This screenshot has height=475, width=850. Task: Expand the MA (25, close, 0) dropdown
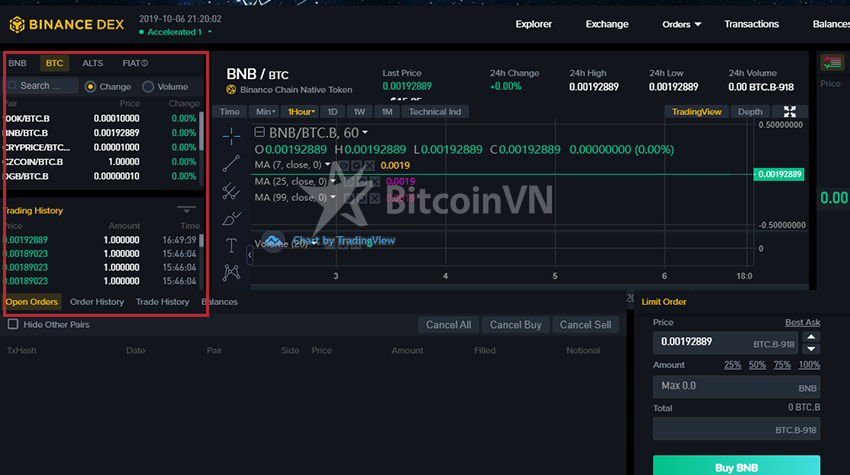(333, 181)
